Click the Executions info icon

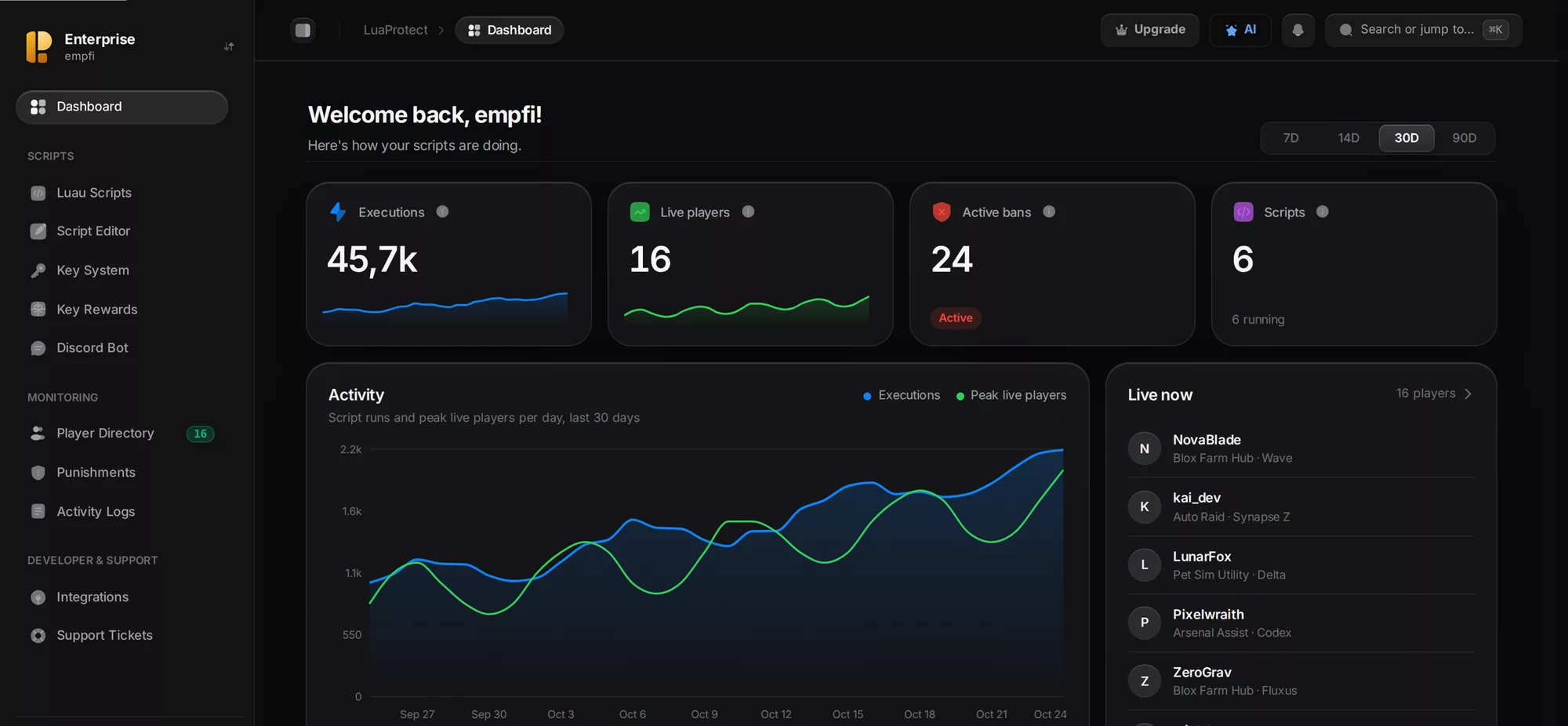coord(442,212)
